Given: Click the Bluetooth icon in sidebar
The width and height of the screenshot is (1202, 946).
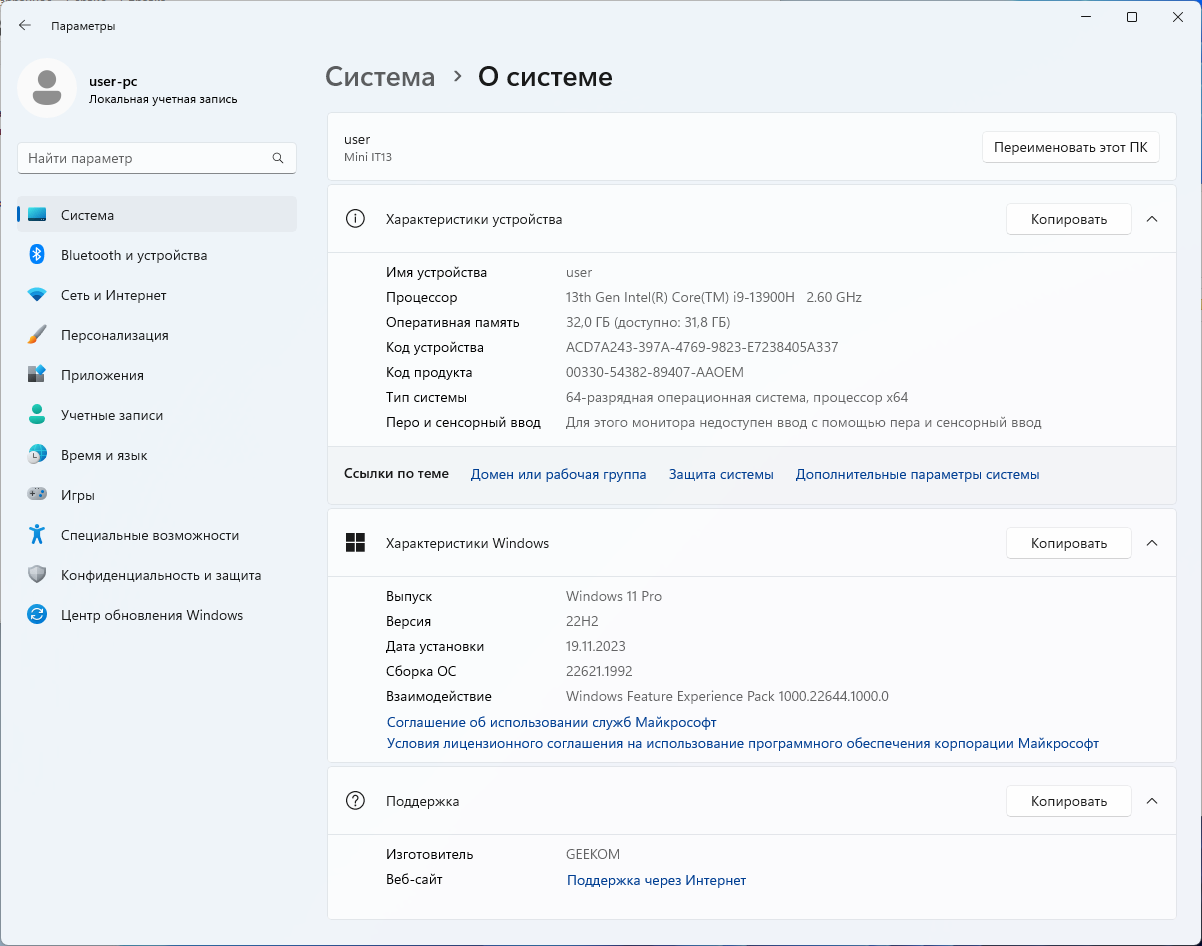Looking at the screenshot, I should click(x=37, y=255).
